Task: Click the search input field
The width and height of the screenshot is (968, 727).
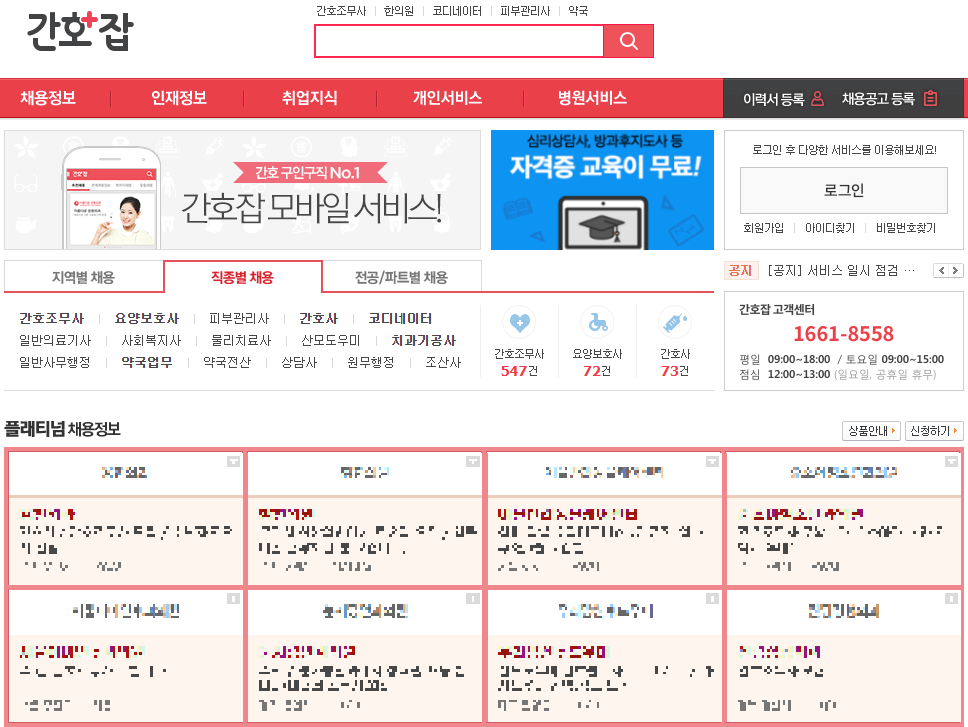Action: 459,41
